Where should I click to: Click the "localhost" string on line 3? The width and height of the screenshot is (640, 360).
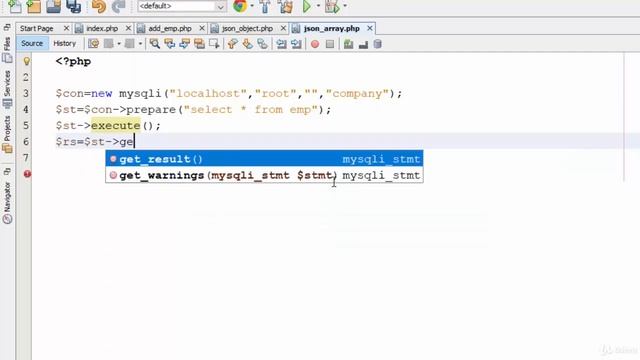click(x=208, y=93)
